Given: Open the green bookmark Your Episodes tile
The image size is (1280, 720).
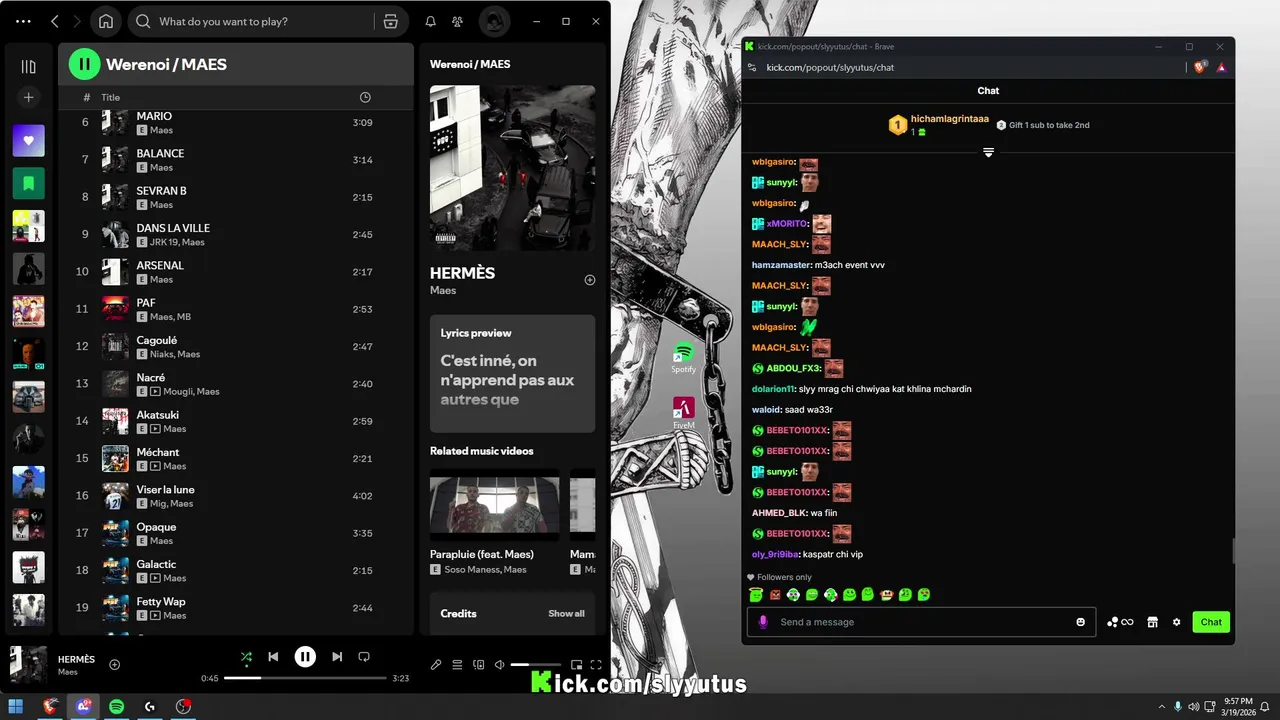Looking at the screenshot, I should (28, 183).
